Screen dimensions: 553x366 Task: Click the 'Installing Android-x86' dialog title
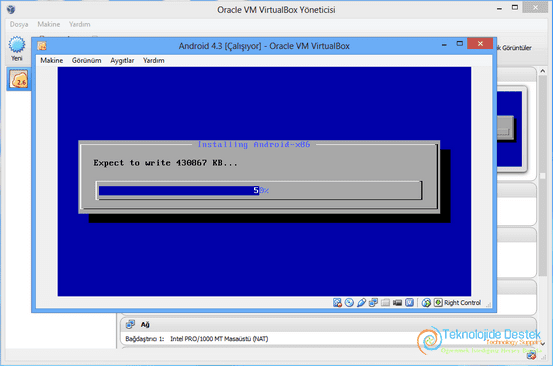click(x=254, y=145)
